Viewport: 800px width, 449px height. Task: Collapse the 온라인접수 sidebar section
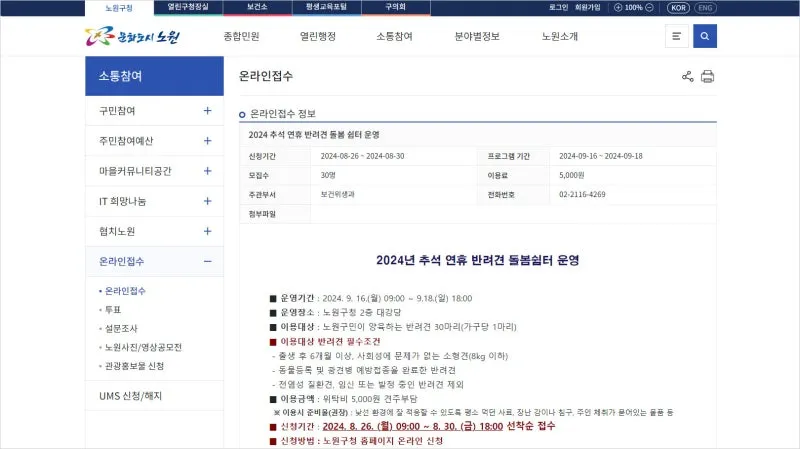coord(207,261)
